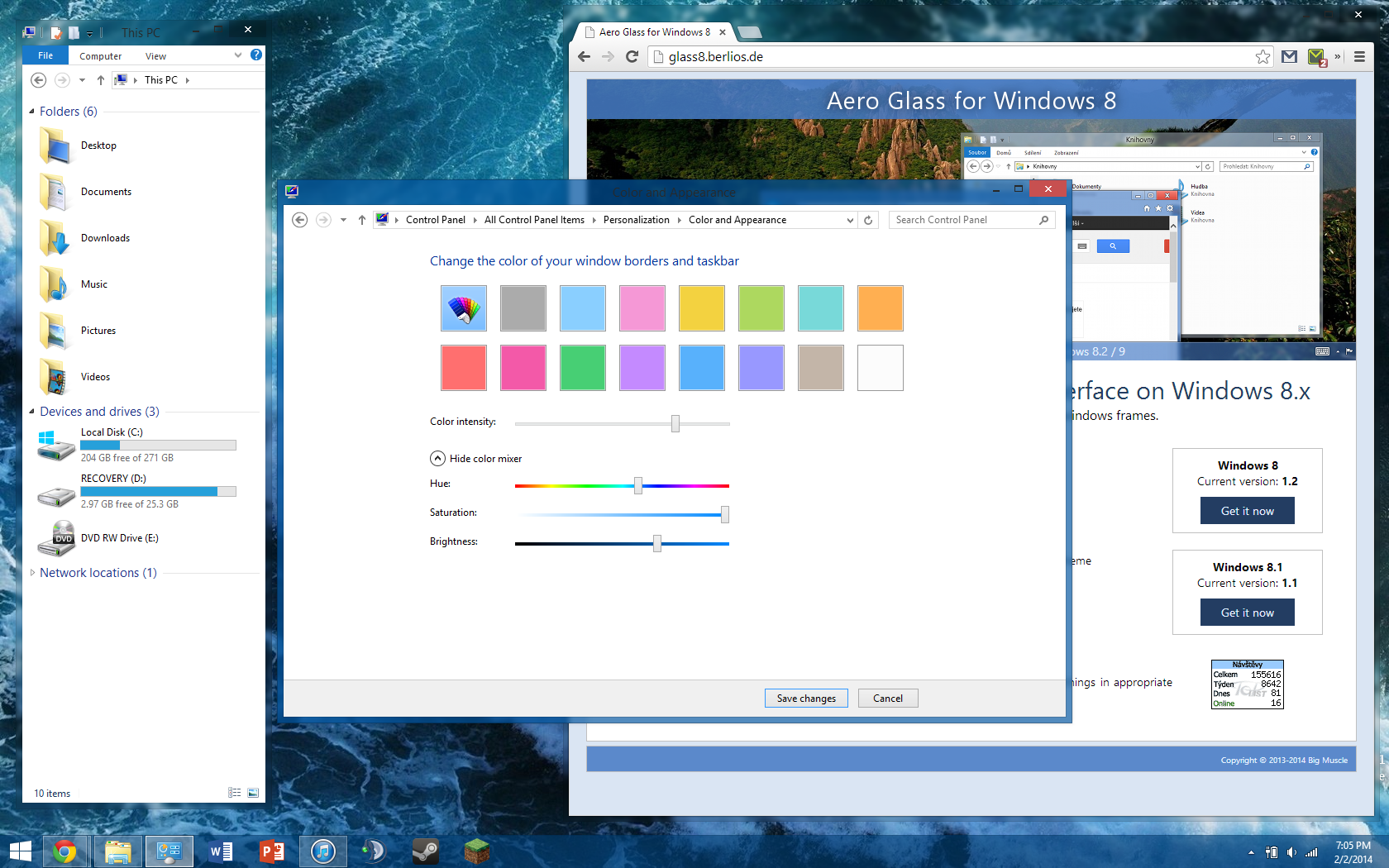Screen dimensions: 1389x868
Task: Collapse the Folders group
Action: pos(32,112)
